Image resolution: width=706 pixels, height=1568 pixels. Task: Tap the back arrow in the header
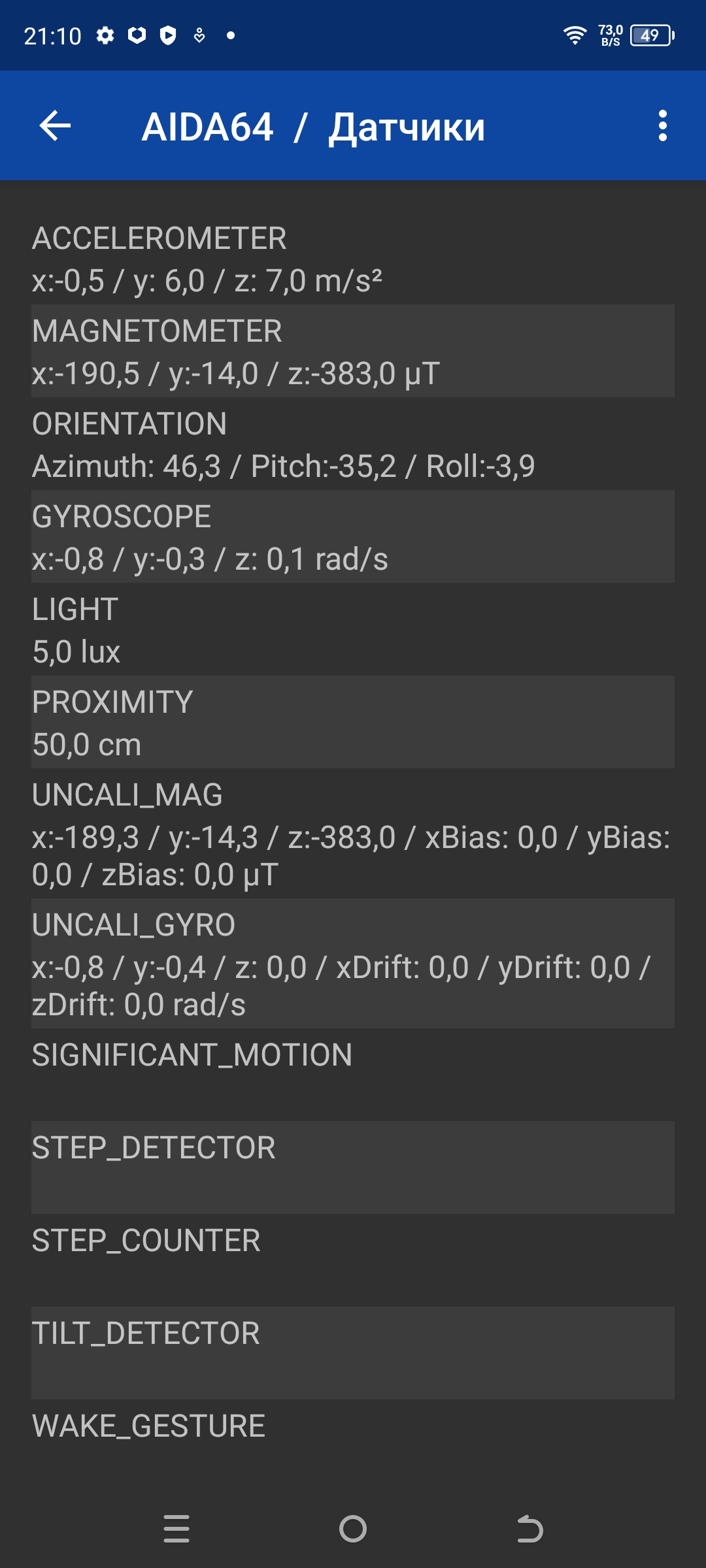pyautogui.click(x=55, y=125)
